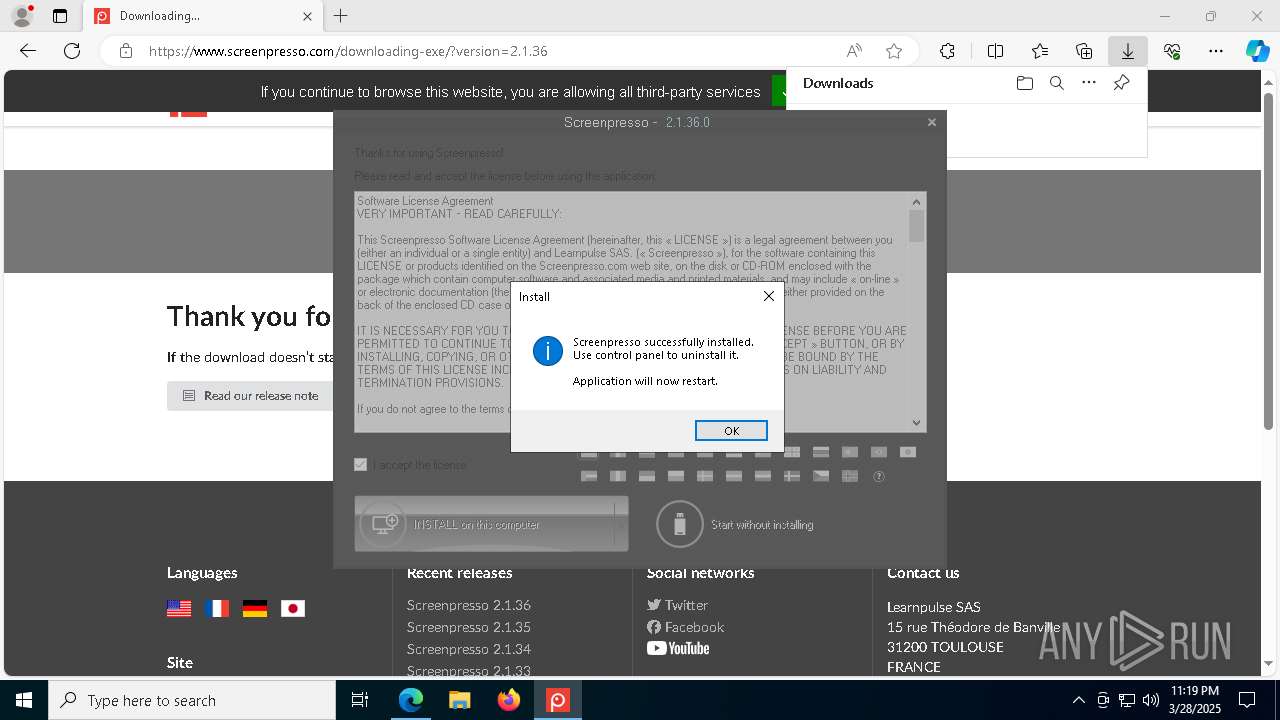The height and width of the screenshot is (720, 1280).
Task: Click OK in the Install dialog
Action: [731, 430]
